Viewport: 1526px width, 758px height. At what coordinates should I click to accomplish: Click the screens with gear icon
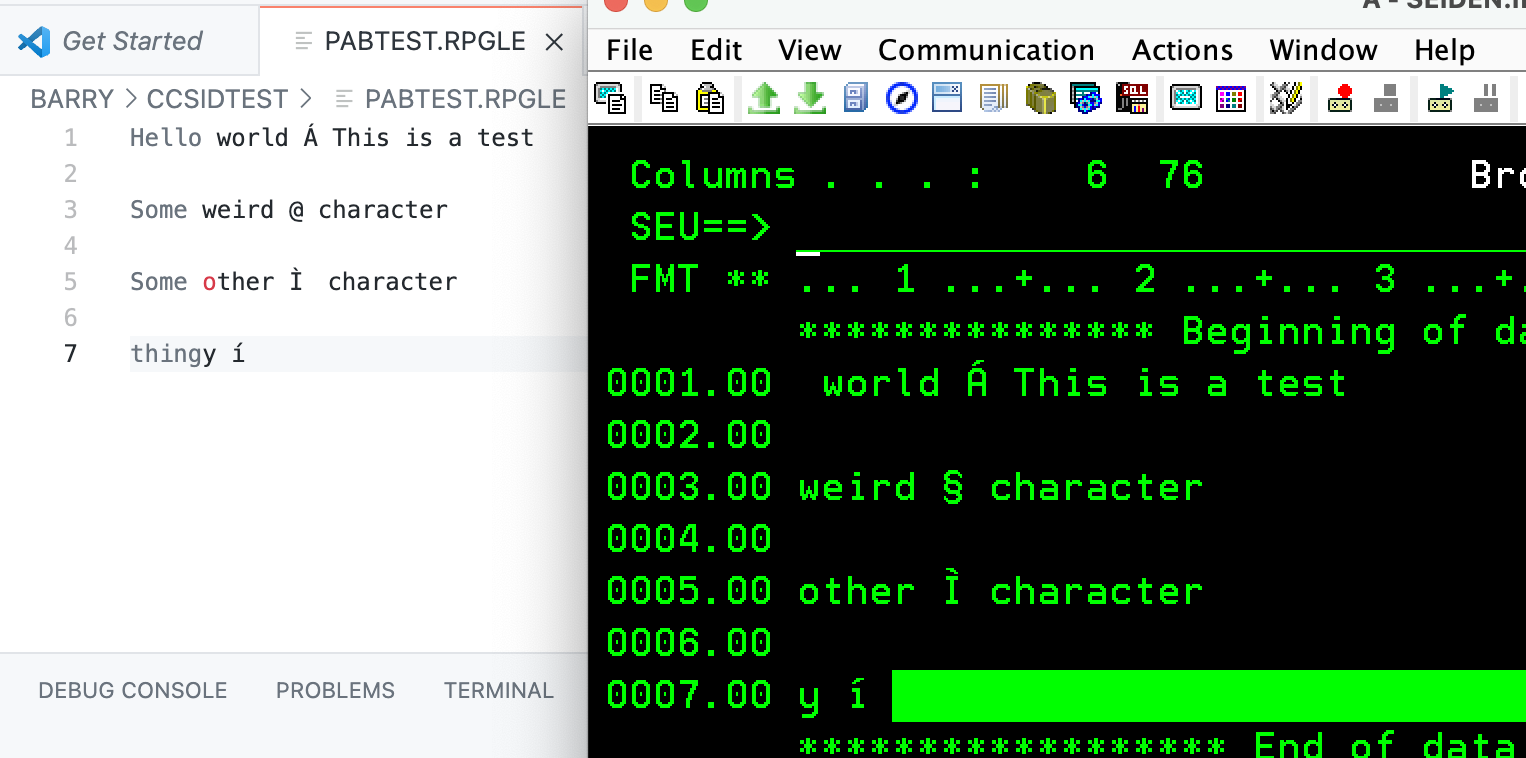pos(1086,98)
